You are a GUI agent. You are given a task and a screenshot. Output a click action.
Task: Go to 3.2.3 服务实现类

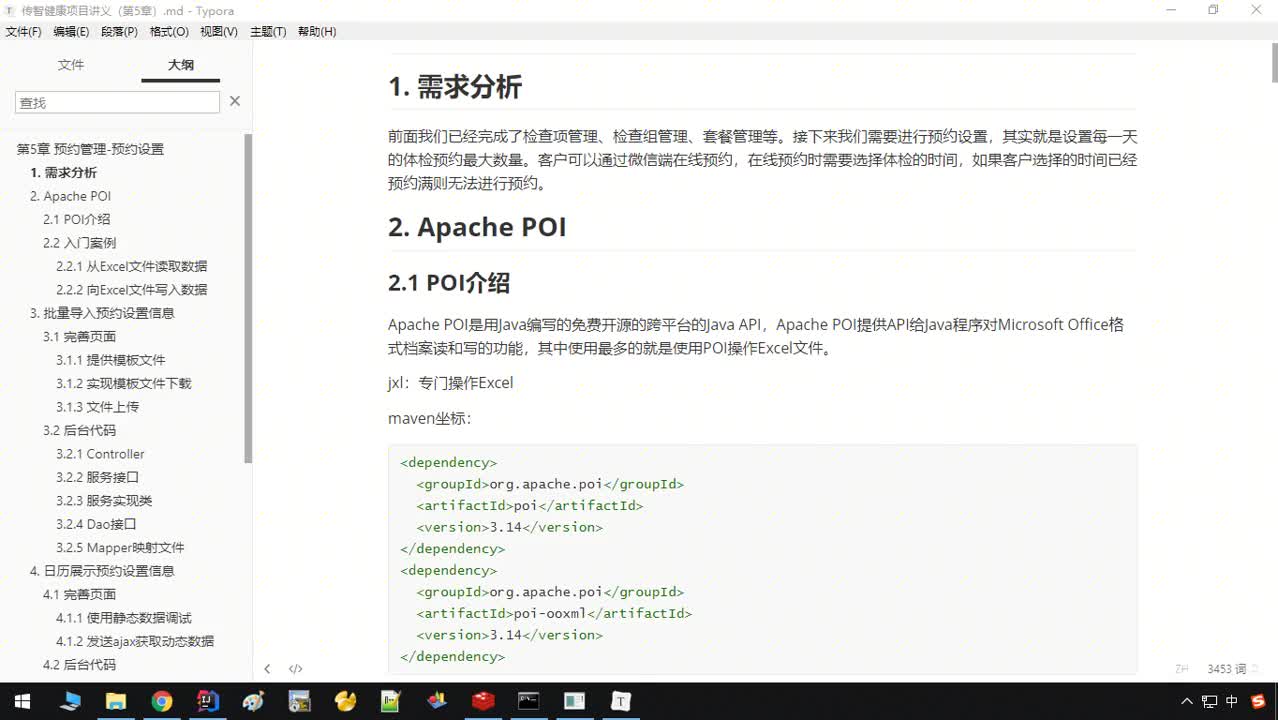pyautogui.click(x=104, y=501)
